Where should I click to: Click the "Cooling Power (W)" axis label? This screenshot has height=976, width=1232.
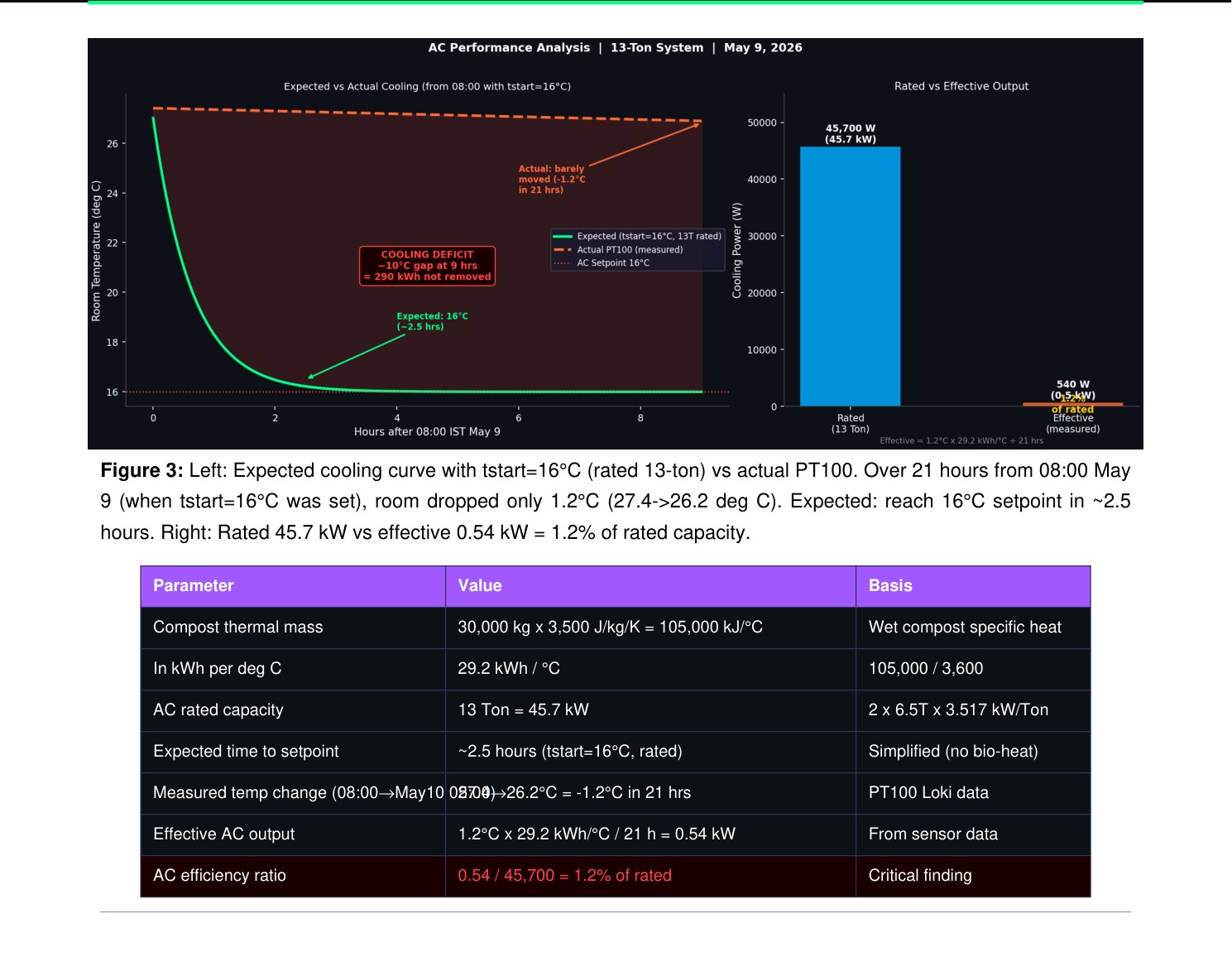pyautogui.click(x=736, y=250)
